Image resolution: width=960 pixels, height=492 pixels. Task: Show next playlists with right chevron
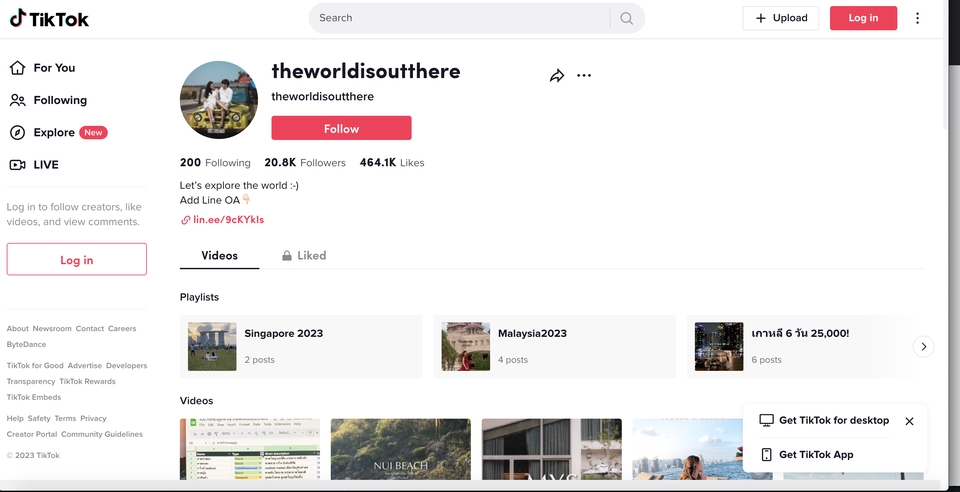click(923, 346)
